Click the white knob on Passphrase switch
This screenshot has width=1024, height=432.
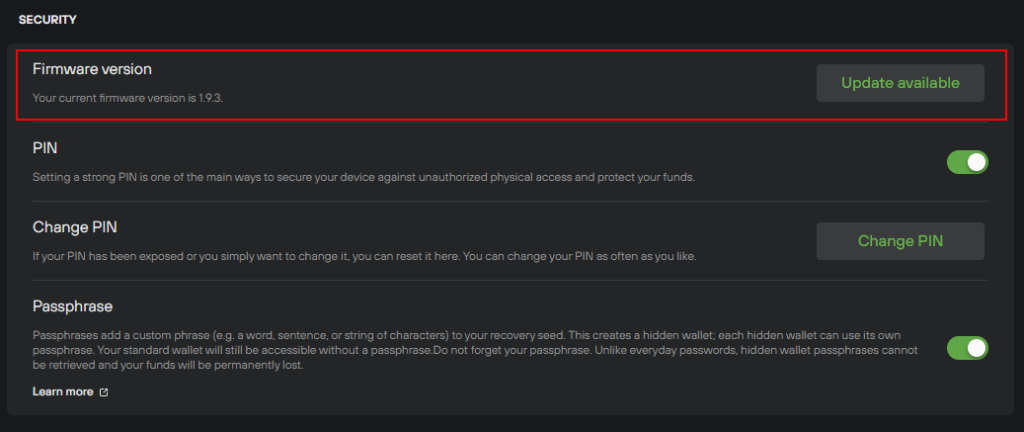tap(976, 348)
